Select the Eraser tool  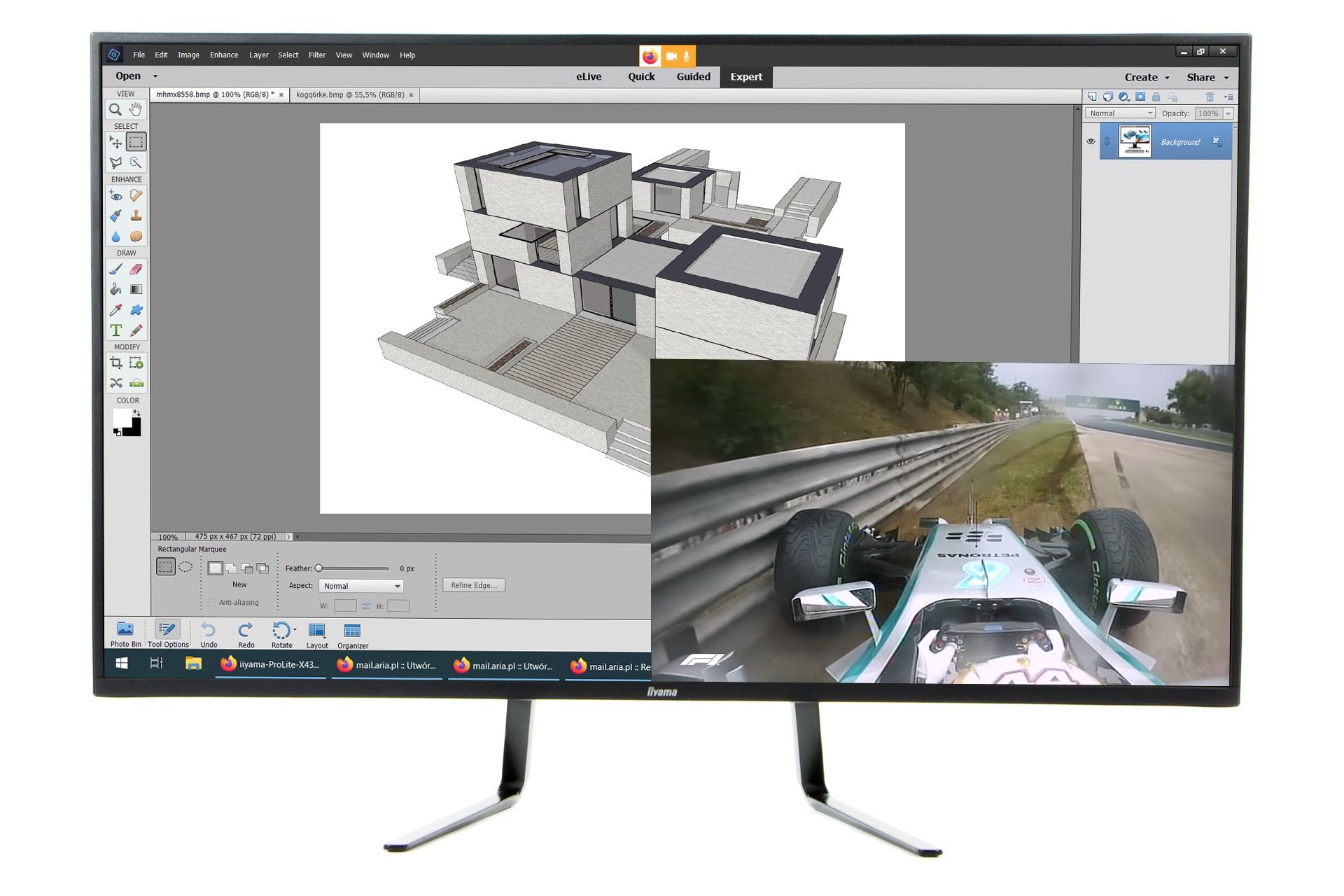coord(136,269)
